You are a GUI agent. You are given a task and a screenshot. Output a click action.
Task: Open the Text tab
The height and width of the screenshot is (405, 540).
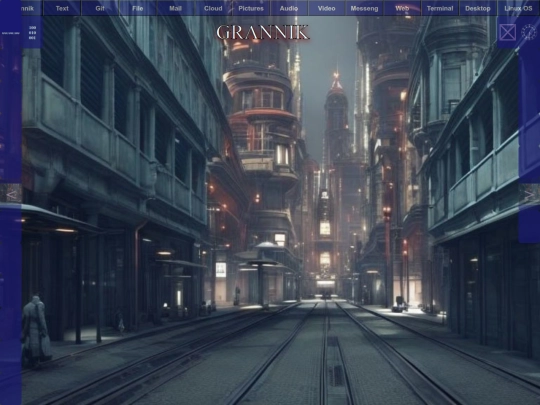[62, 8]
